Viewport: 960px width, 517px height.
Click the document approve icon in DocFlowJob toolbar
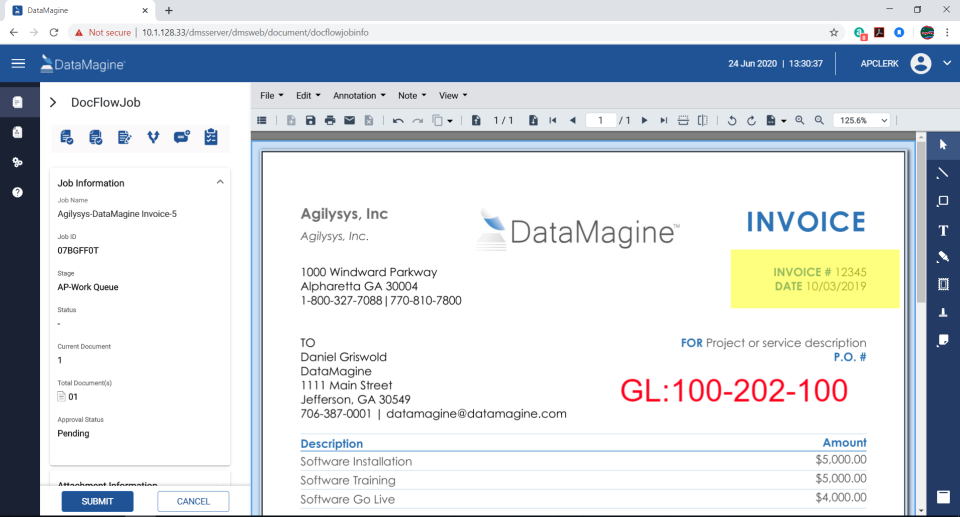[67, 137]
